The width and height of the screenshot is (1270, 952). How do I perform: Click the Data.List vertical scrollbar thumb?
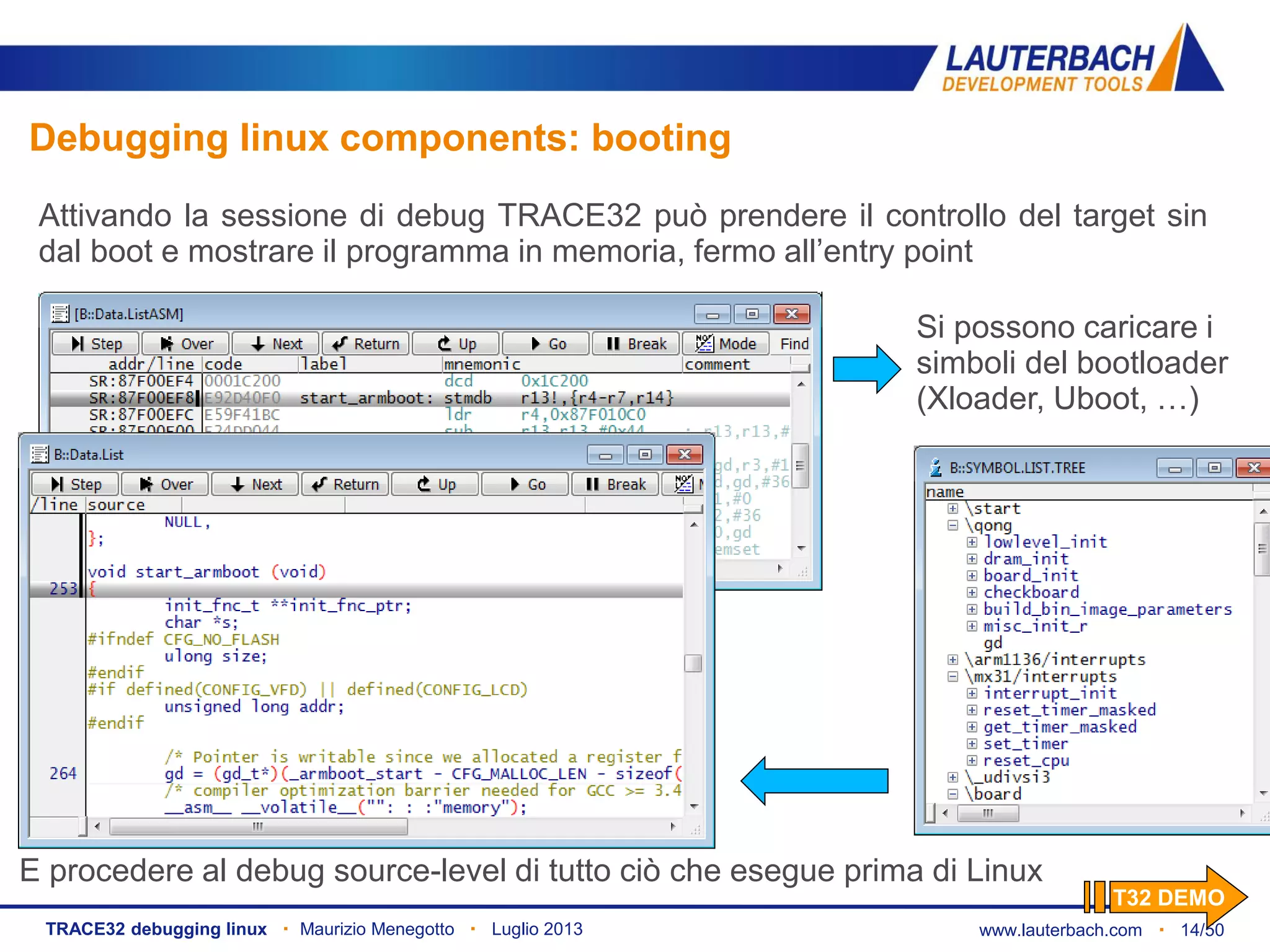point(693,663)
